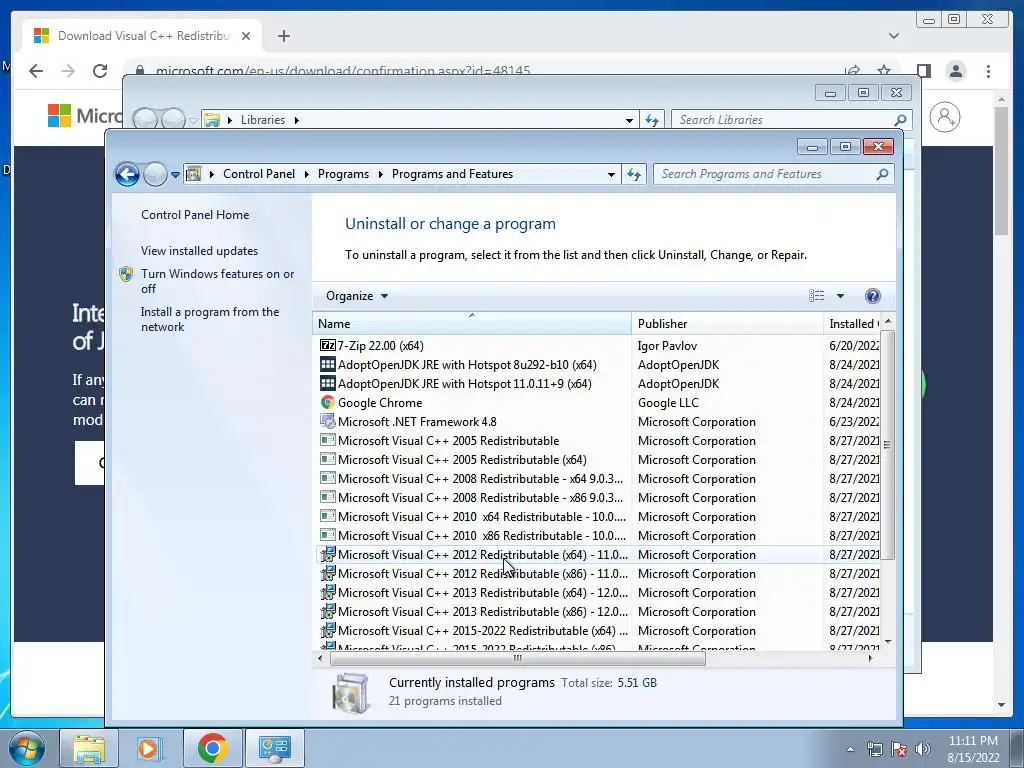Open the blue Help icon
The height and width of the screenshot is (768, 1024).
872,296
